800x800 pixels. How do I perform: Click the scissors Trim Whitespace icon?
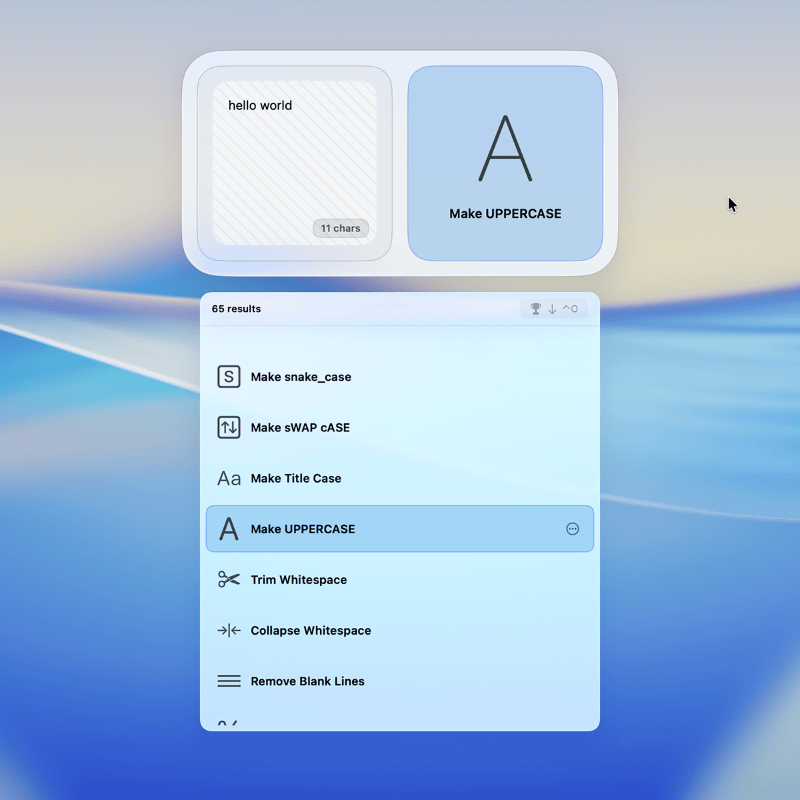click(229, 580)
